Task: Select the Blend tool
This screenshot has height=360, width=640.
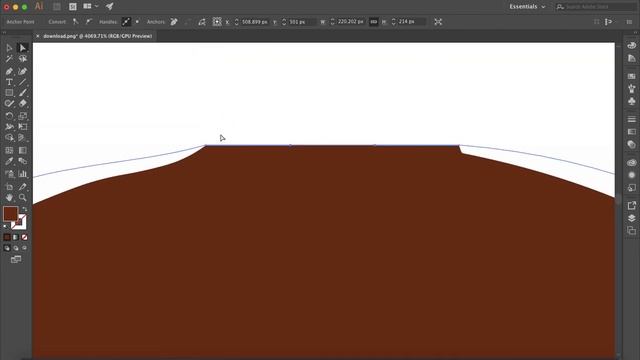Action: pyautogui.click(x=23, y=161)
